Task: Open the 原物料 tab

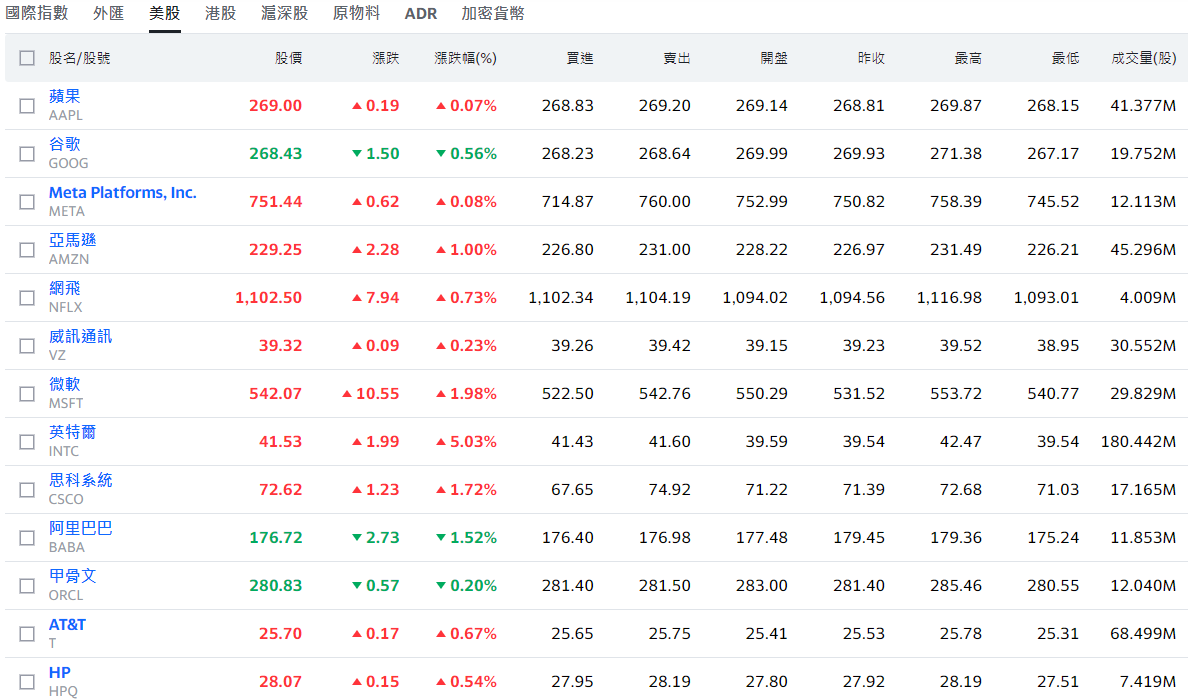Action: 356,14
